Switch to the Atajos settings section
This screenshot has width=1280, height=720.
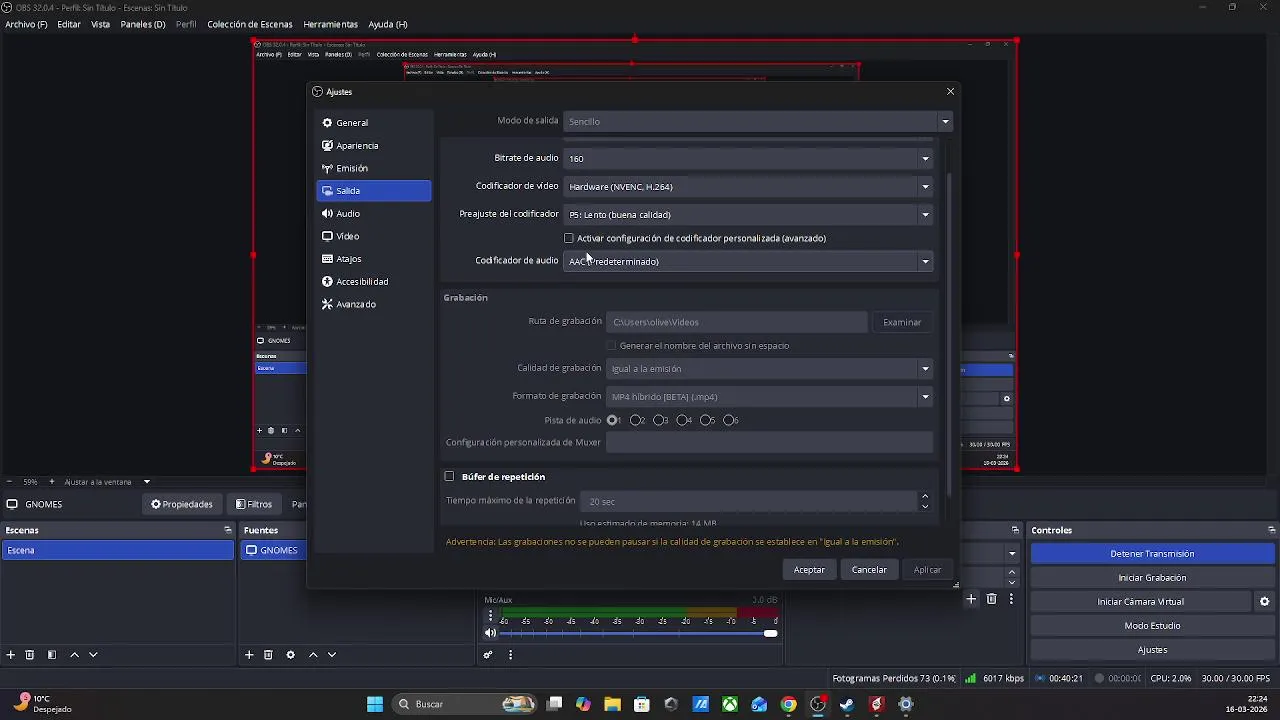tap(374, 259)
